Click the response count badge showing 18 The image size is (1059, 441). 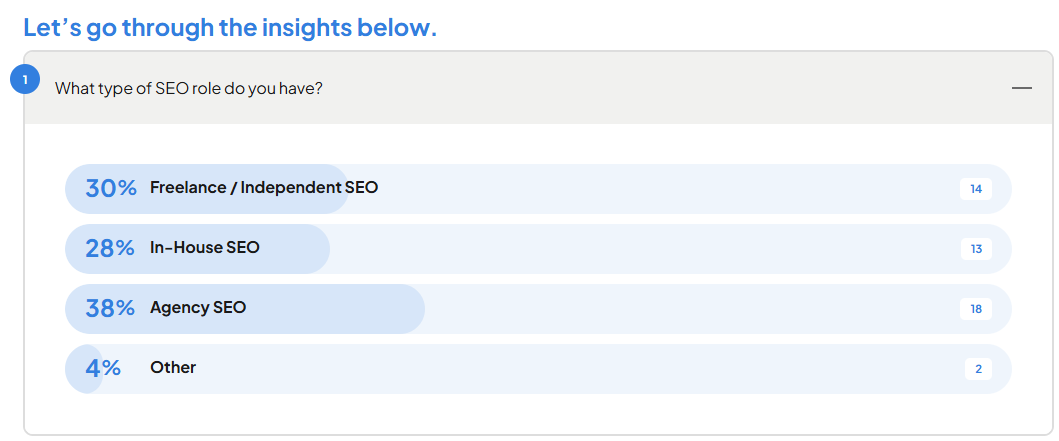coord(975,309)
